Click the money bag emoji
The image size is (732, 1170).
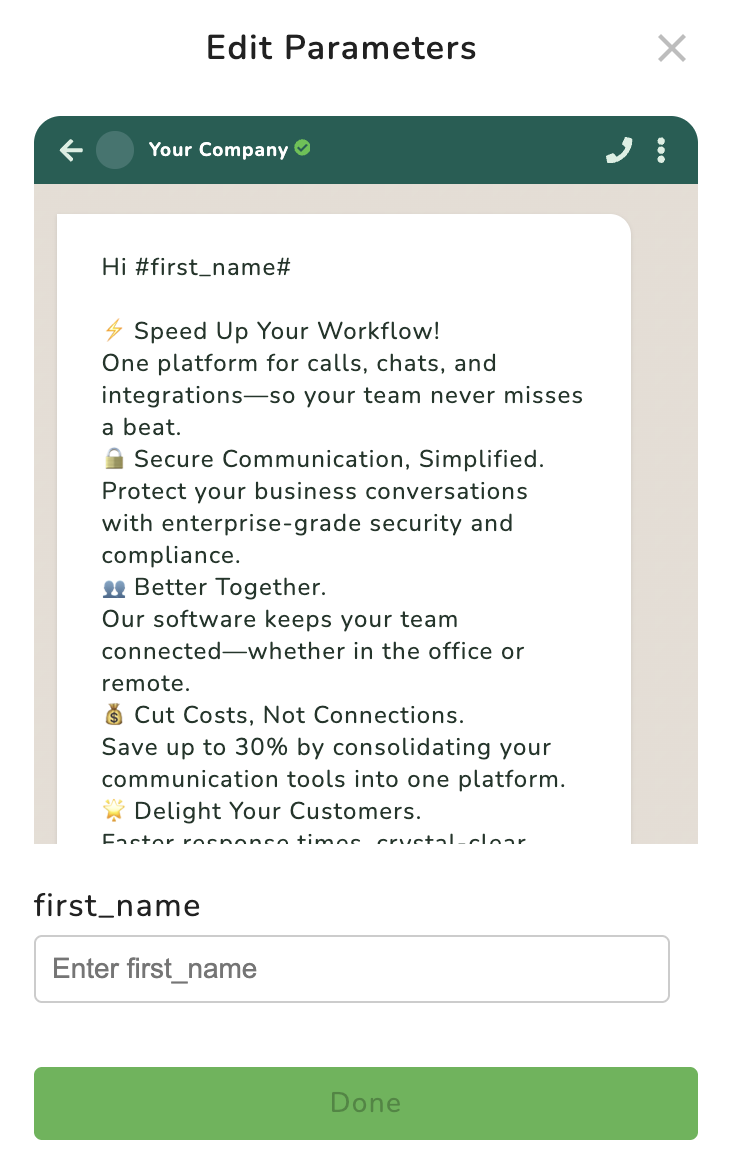(113, 715)
